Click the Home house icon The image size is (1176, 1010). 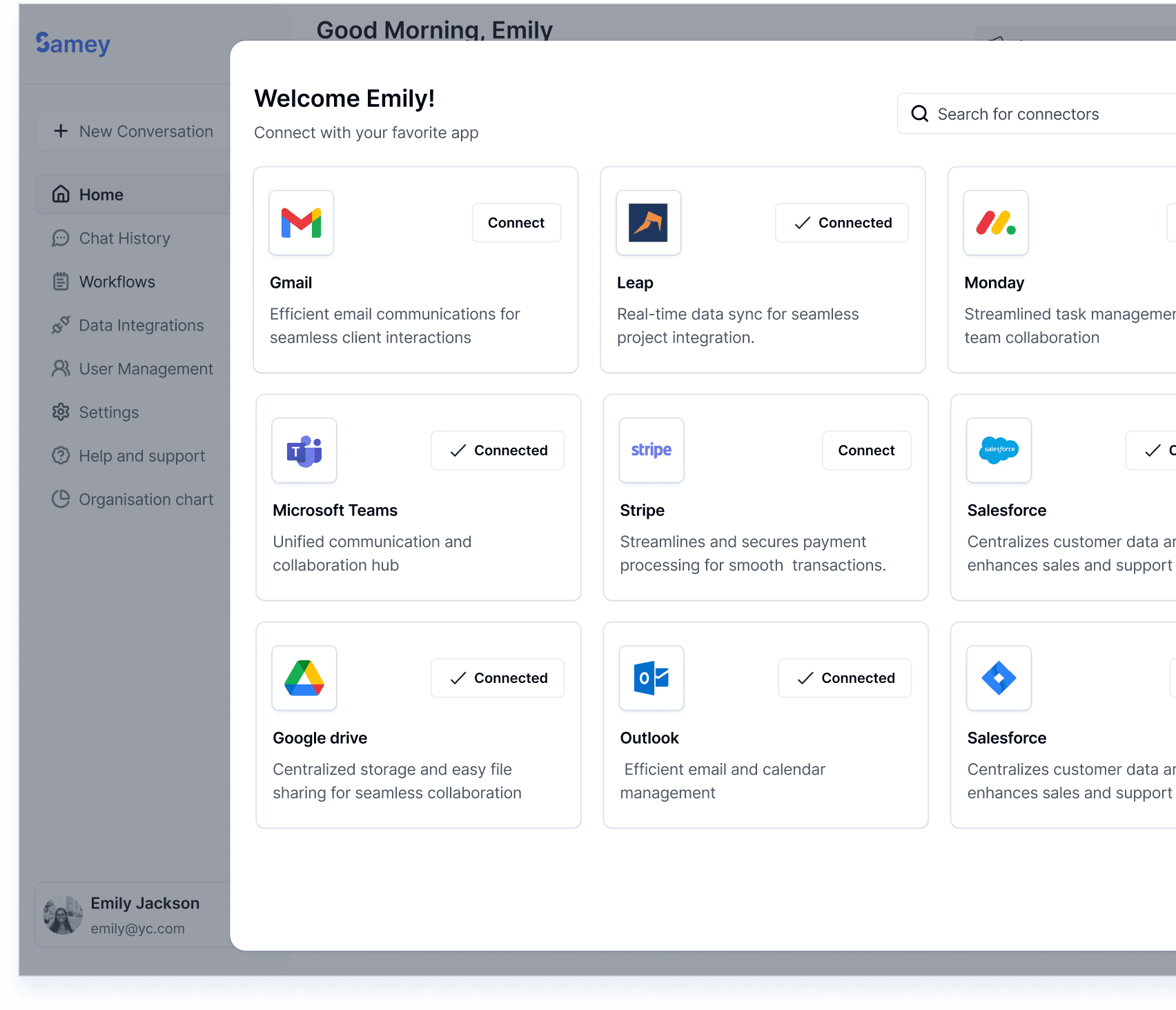click(61, 195)
